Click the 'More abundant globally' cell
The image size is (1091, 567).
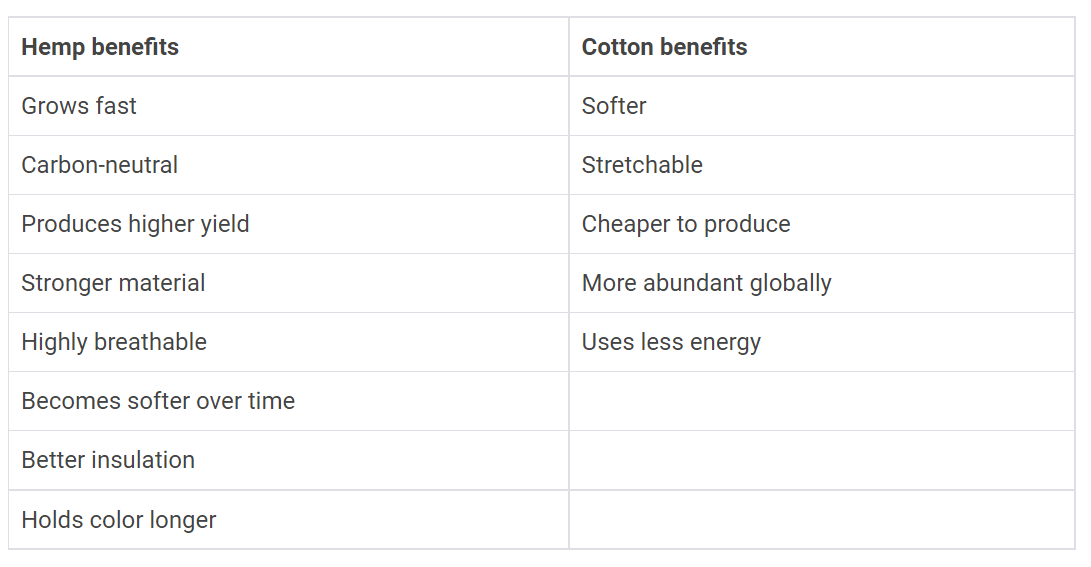[x=706, y=283]
